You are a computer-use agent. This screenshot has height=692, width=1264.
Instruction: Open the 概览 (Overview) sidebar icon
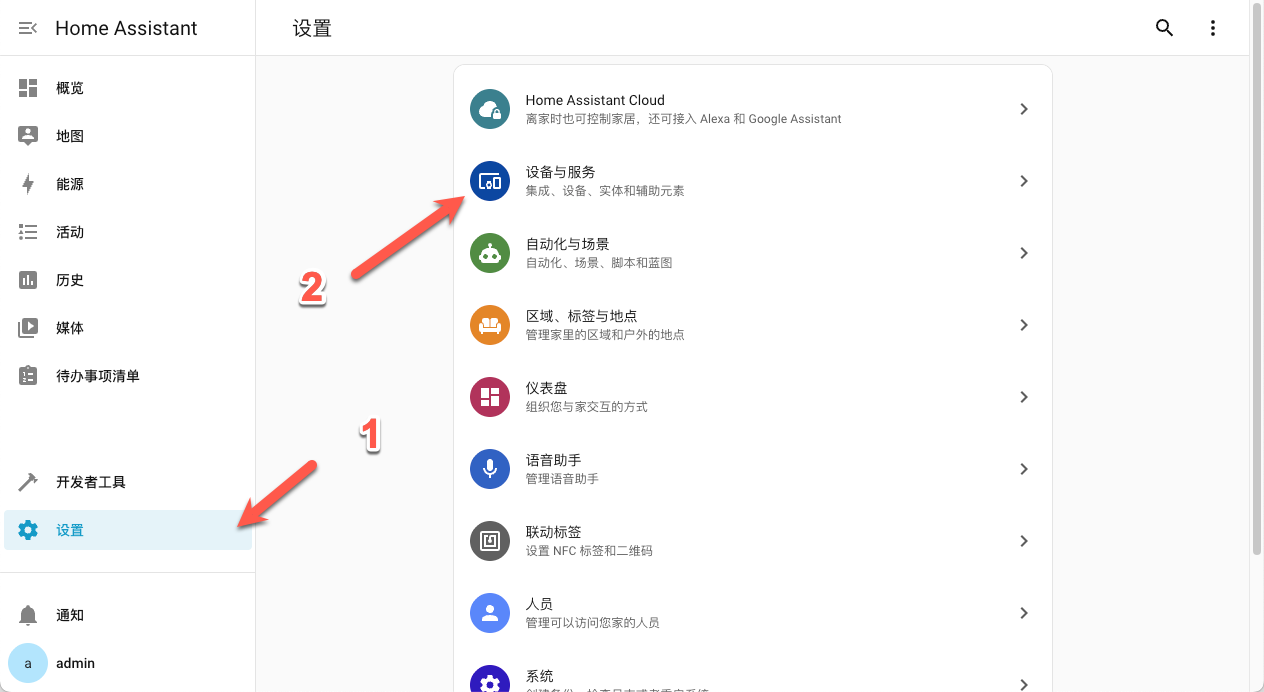(x=28, y=87)
